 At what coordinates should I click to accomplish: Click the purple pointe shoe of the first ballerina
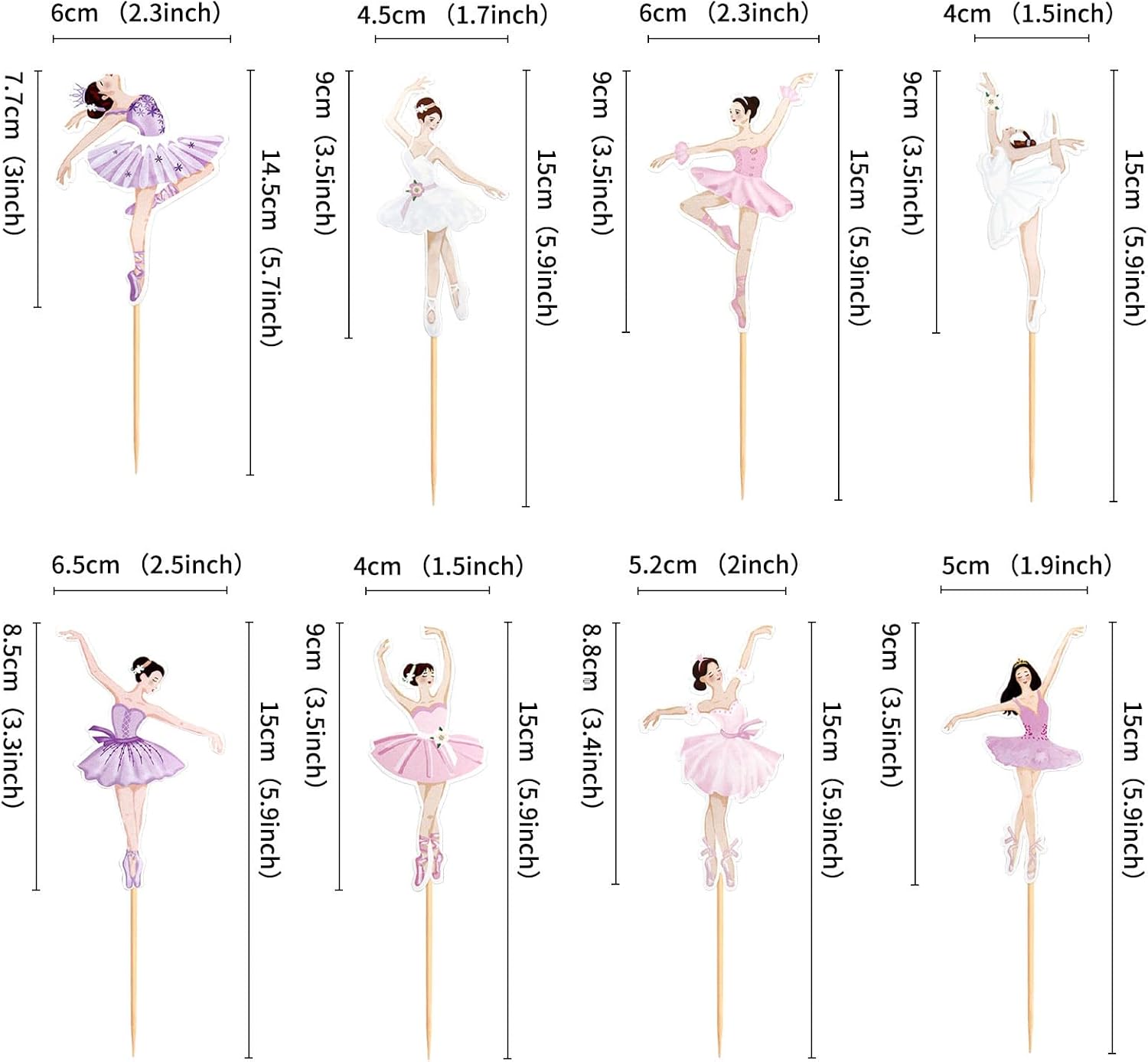pos(135,283)
